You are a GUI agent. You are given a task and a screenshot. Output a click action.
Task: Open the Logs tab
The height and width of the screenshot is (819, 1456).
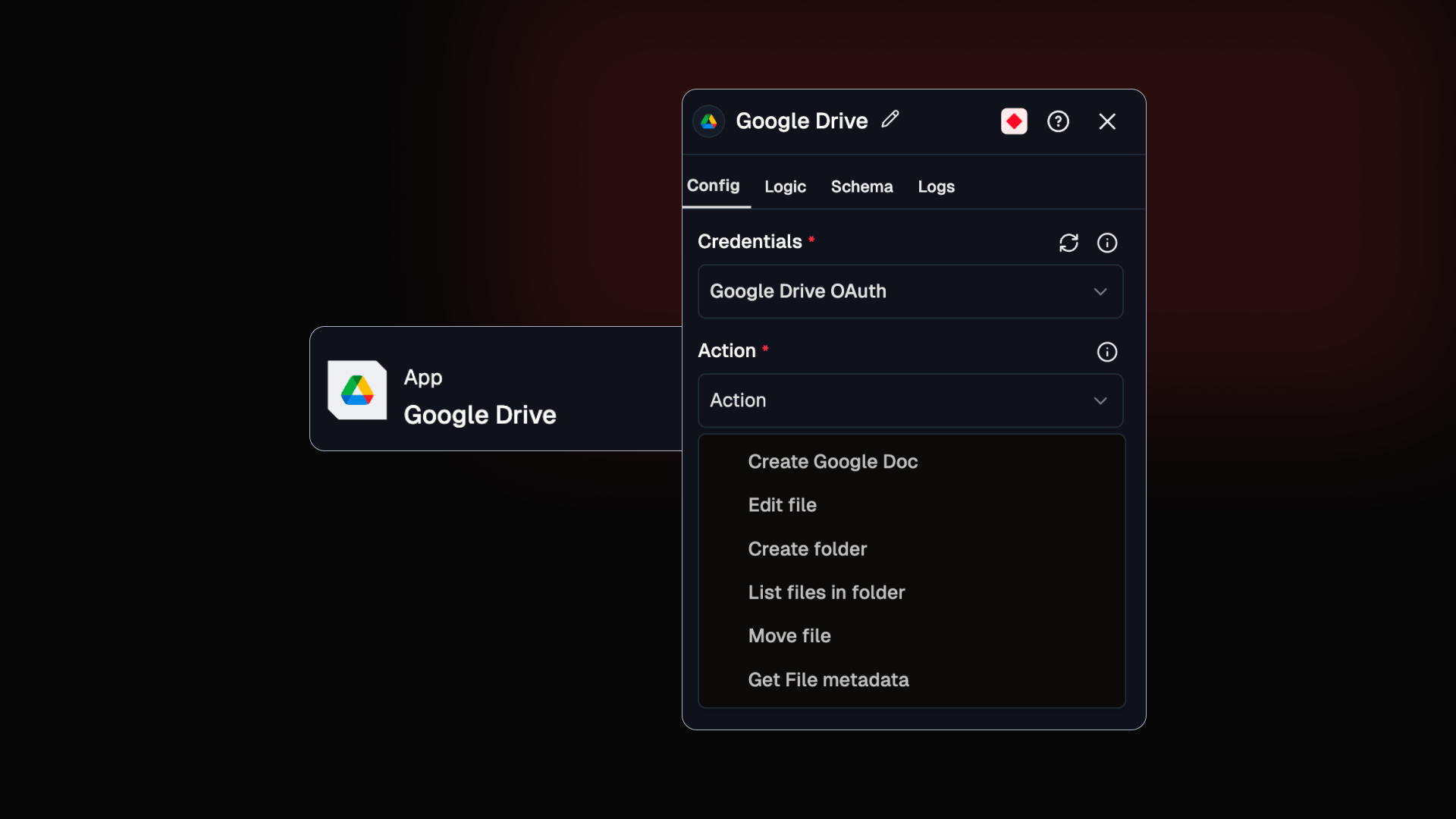point(936,187)
